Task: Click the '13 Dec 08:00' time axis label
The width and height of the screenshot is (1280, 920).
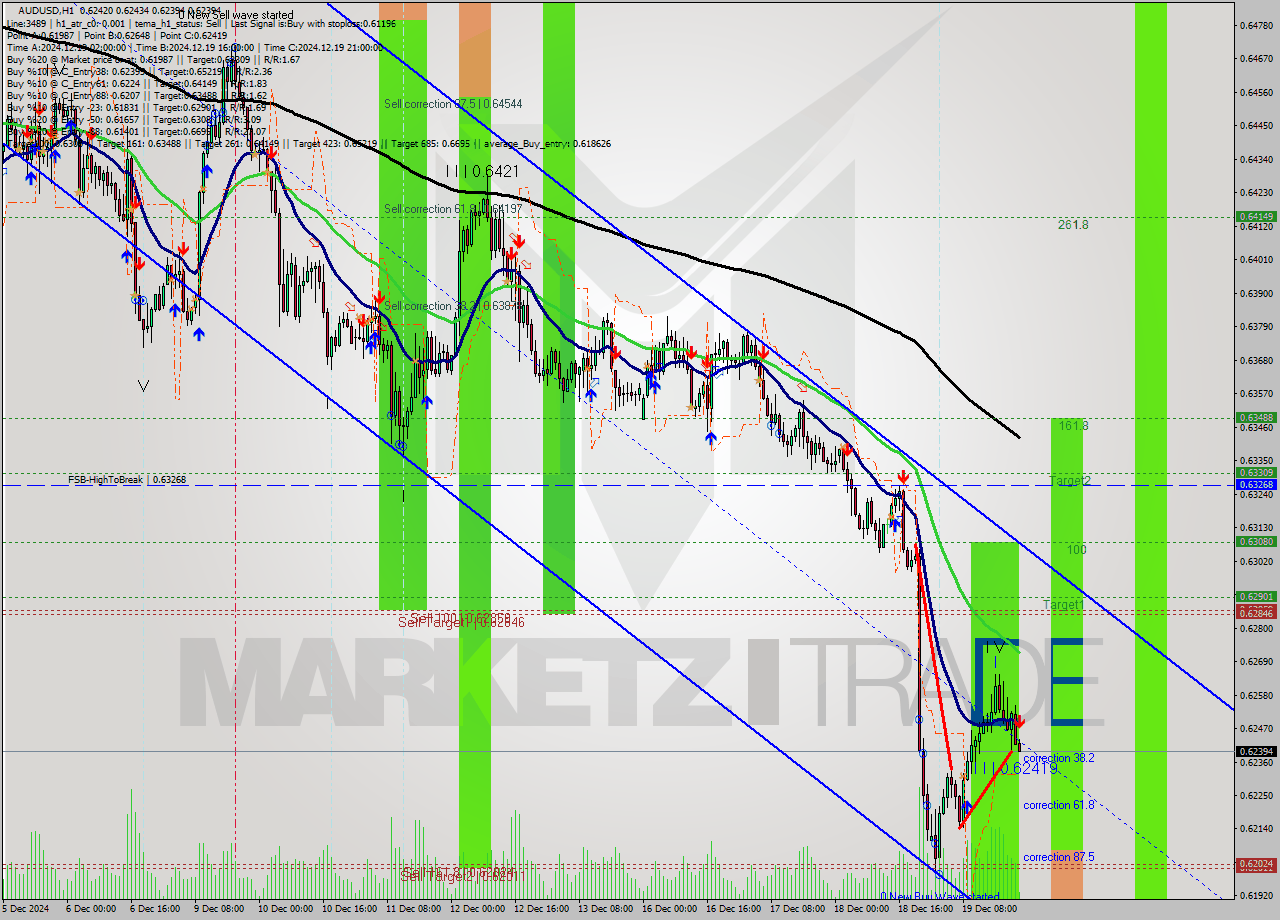Action: coord(605,909)
